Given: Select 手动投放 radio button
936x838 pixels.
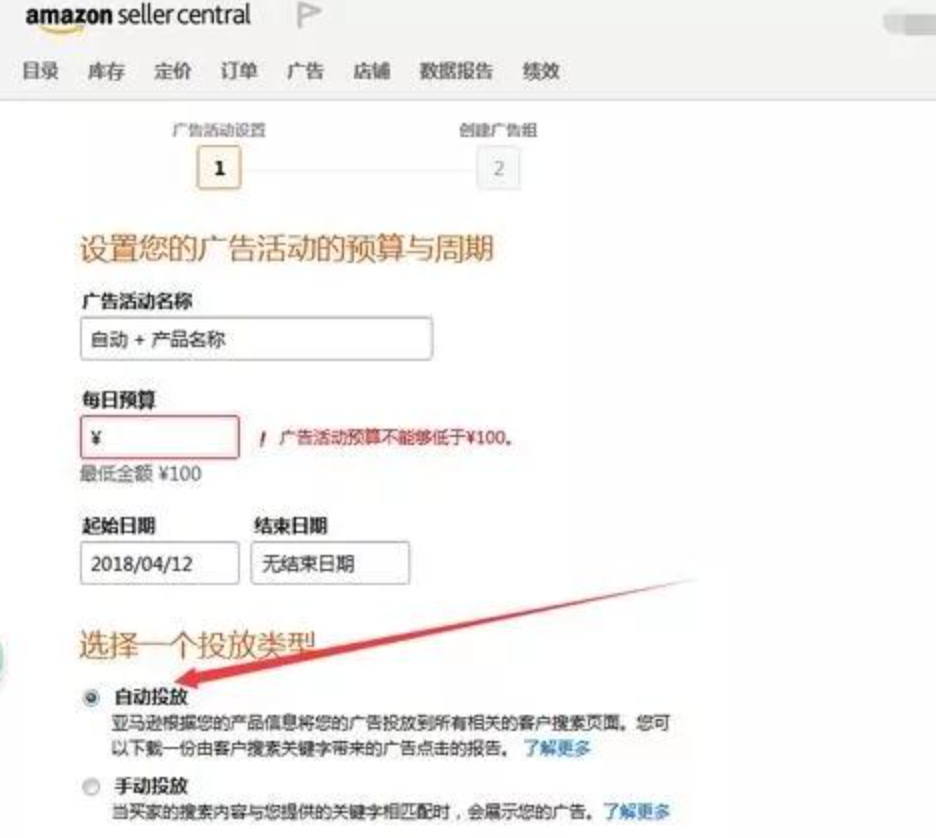Looking at the screenshot, I should click(91, 787).
